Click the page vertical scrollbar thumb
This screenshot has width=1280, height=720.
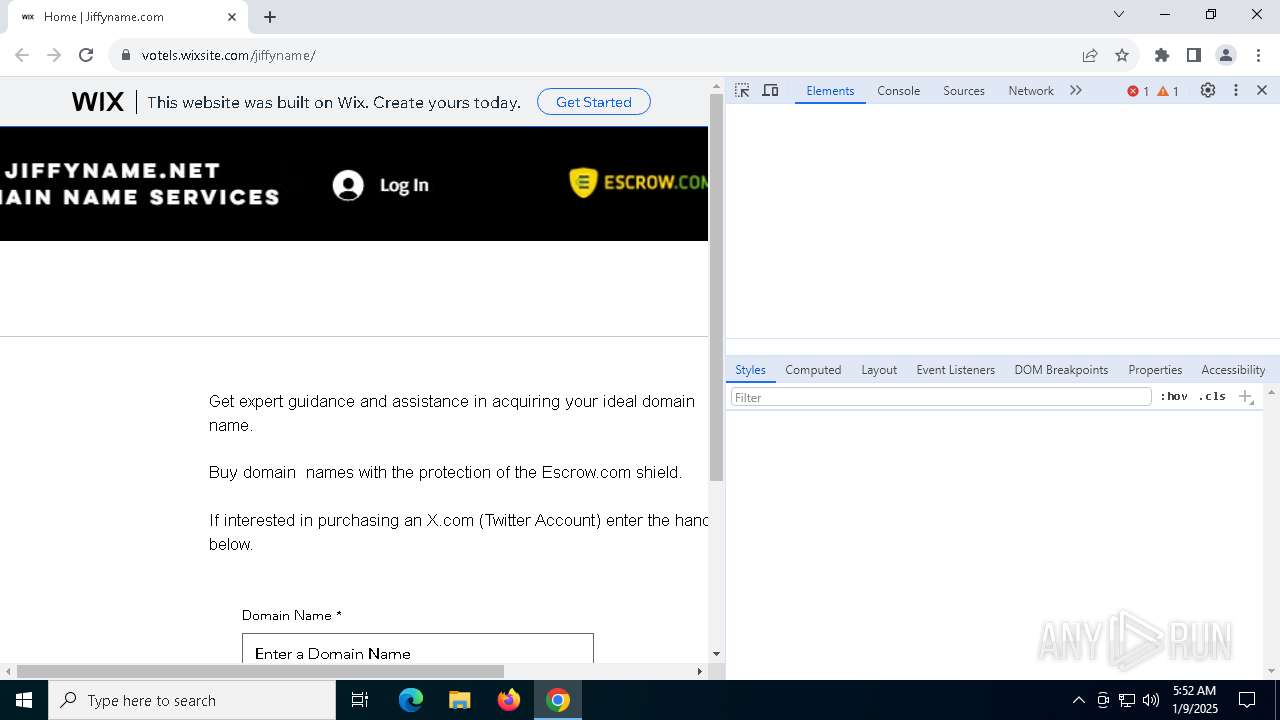coord(716,288)
